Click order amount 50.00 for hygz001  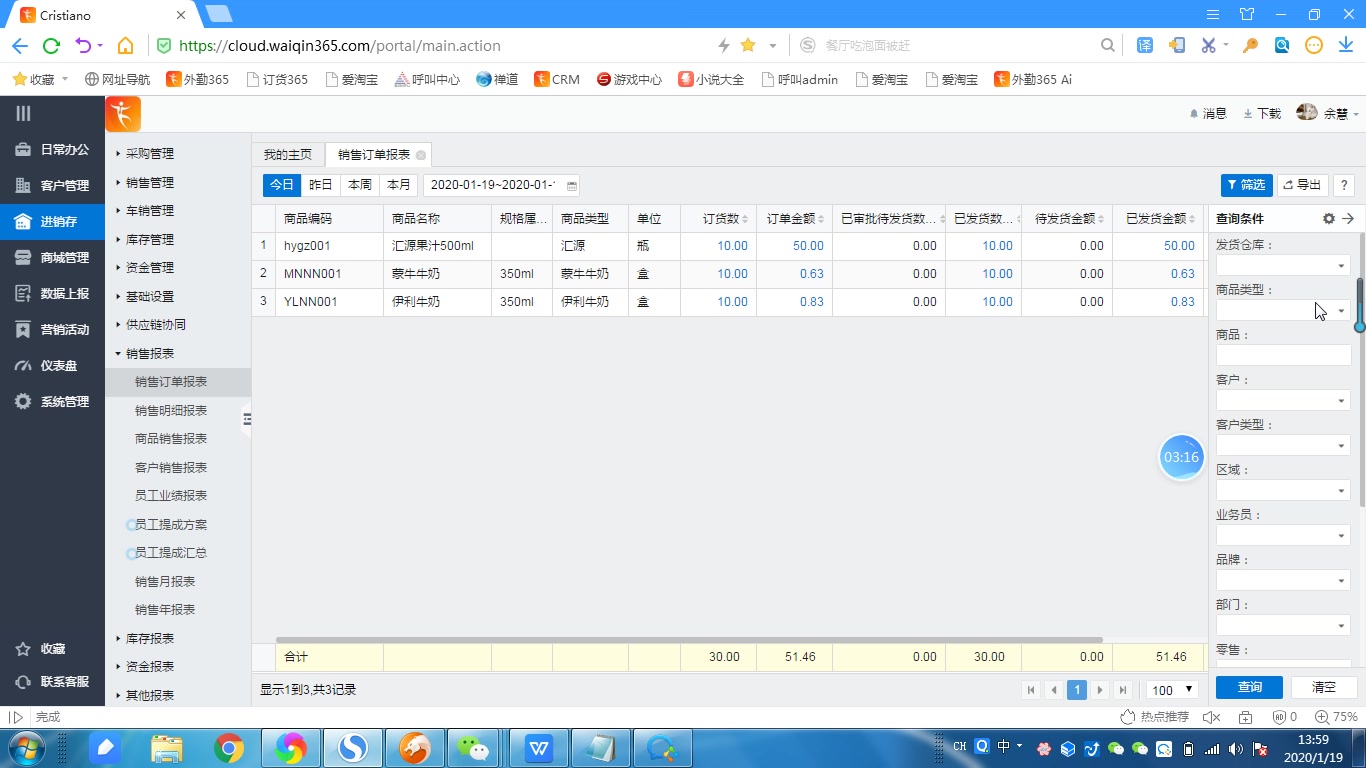[808, 246]
